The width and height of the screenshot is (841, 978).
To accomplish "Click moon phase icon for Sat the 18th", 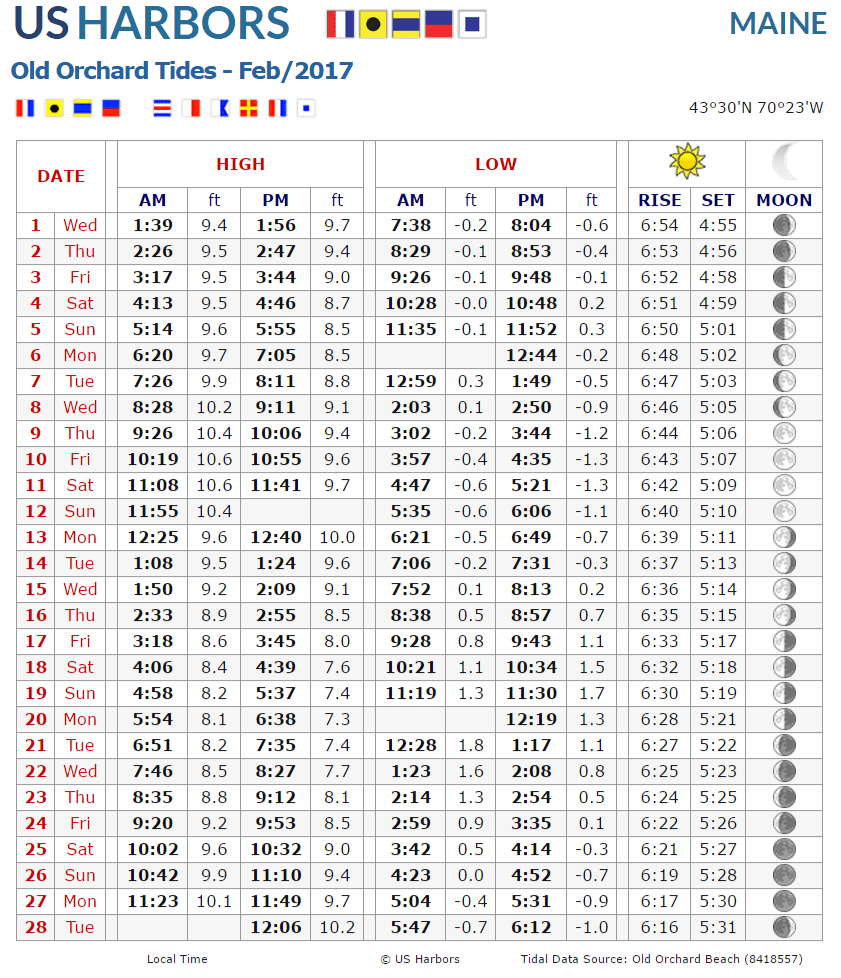I will pos(784,667).
